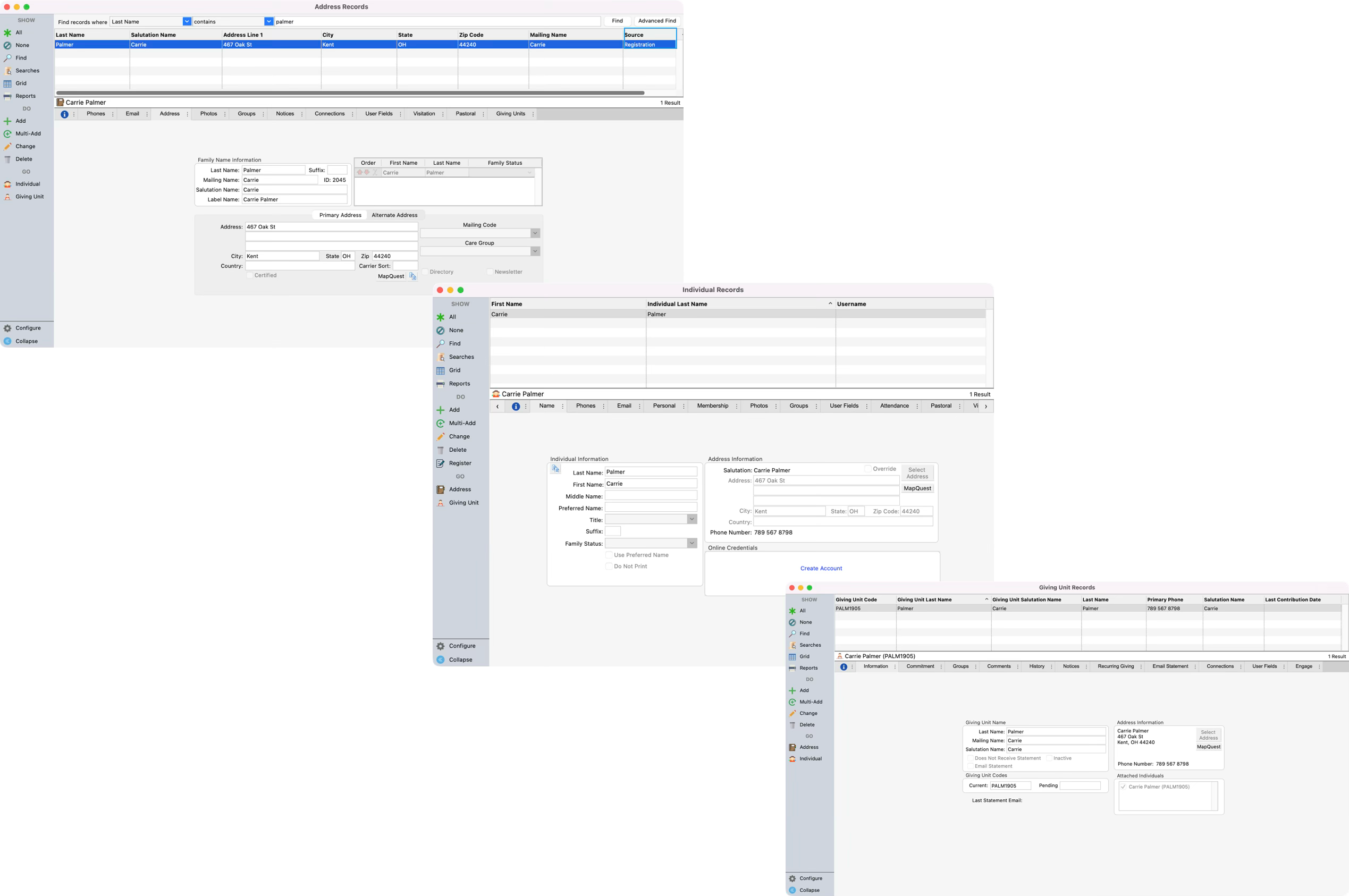1349x896 pixels.
Task: Click Add plus in Individual Records sidebar
Action: point(441,410)
